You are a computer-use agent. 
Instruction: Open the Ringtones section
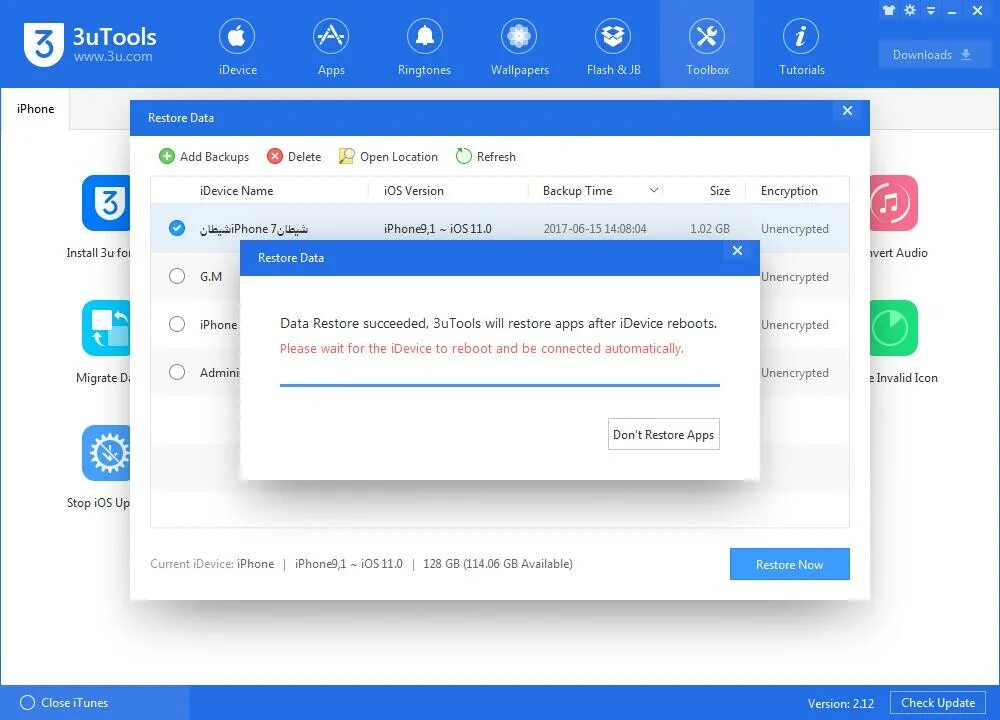(x=424, y=47)
